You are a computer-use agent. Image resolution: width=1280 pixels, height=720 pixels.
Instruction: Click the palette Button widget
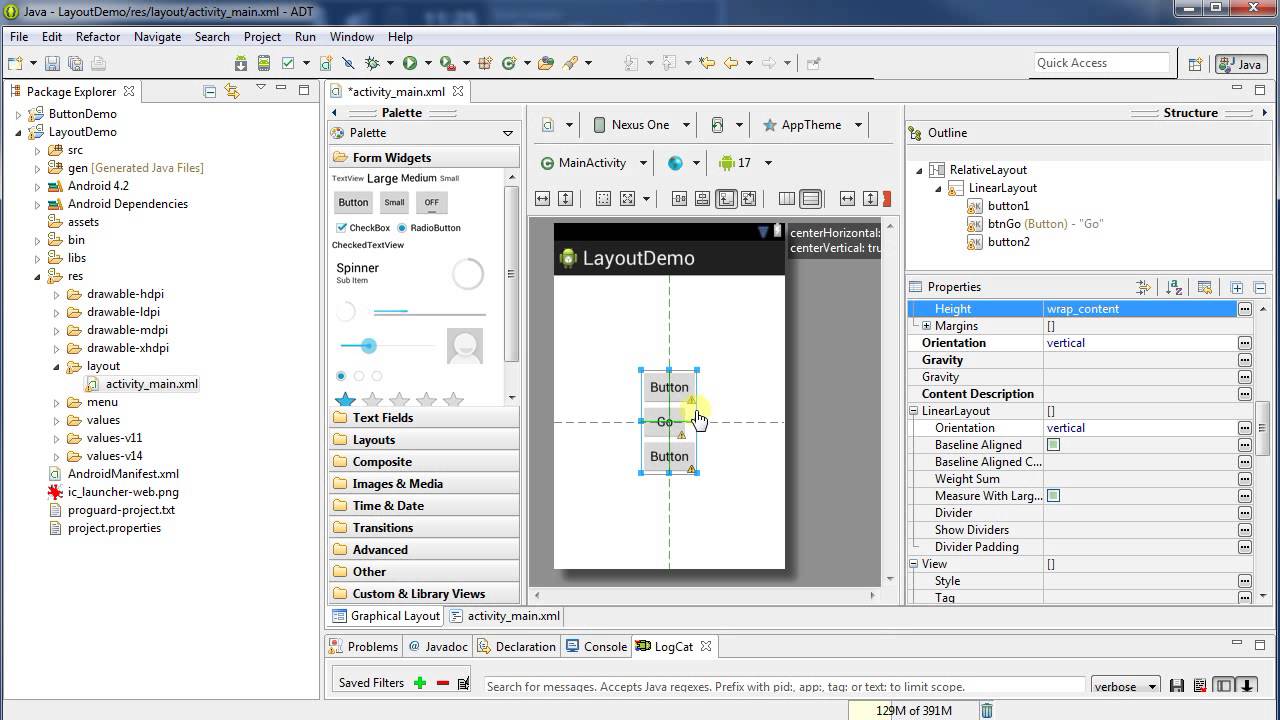tap(353, 202)
